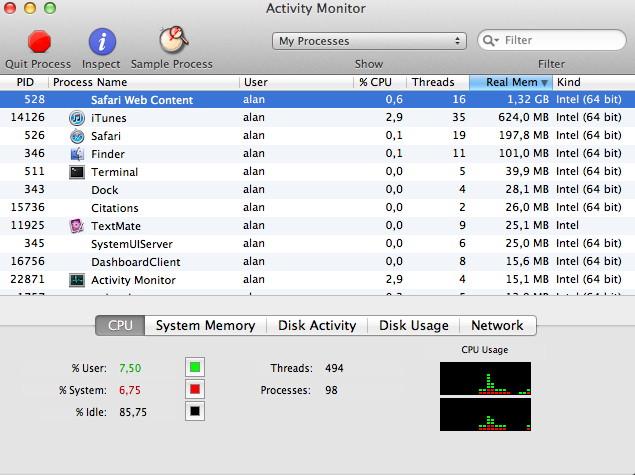The height and width of the screenshot is (475, 635).
Task: Open the Disk Usage tab
Action: click(413, 326)
